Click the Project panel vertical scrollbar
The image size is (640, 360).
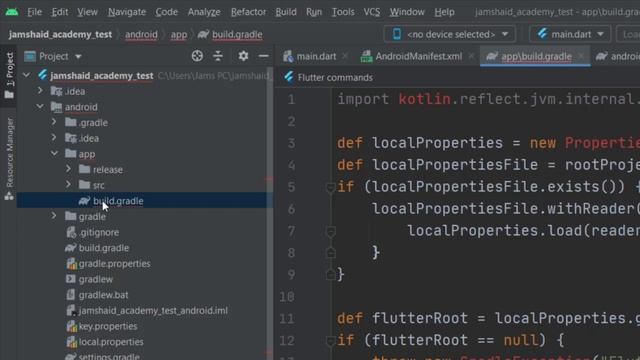(269, 212)
